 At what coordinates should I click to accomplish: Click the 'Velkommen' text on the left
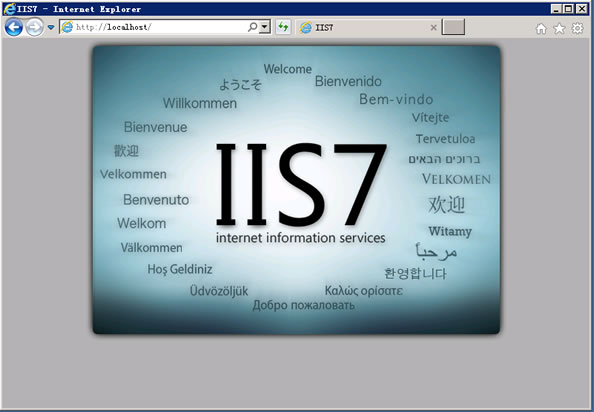click(133, 174)
